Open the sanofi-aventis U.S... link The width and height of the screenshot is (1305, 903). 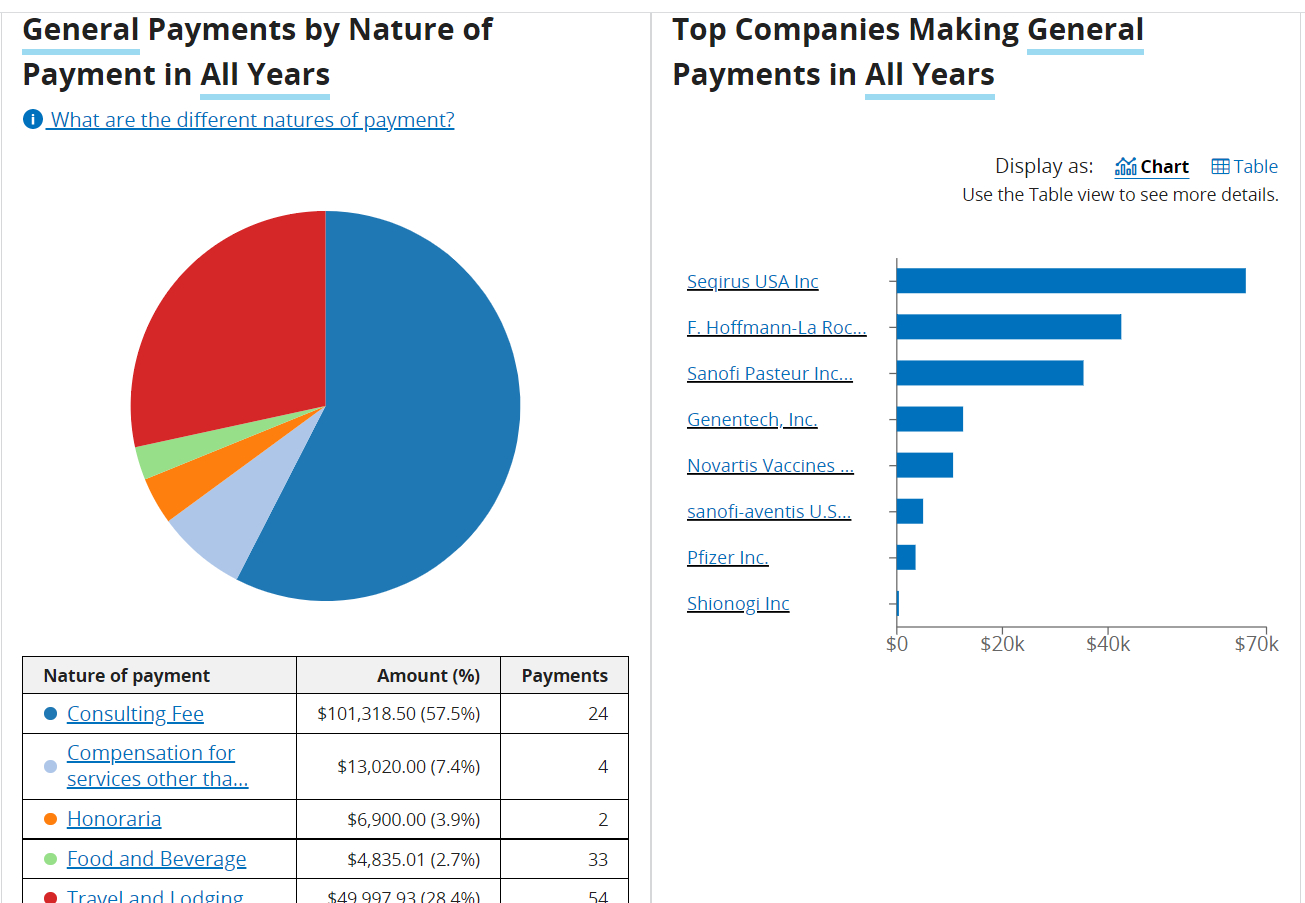[x=769, y=511]
